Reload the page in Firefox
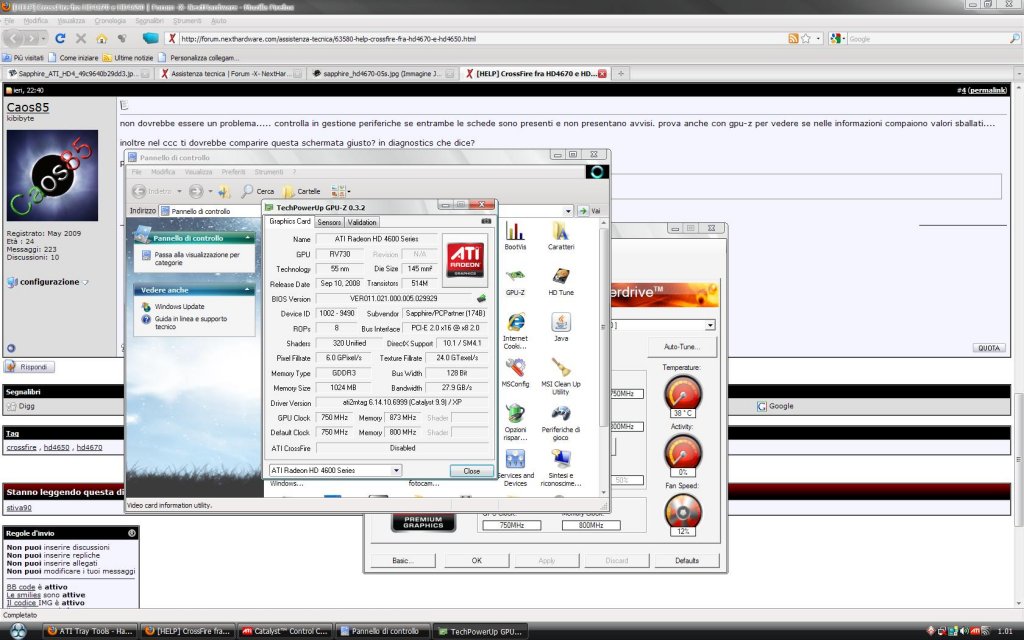This screenshot has width=1024, height=640. 60,39
